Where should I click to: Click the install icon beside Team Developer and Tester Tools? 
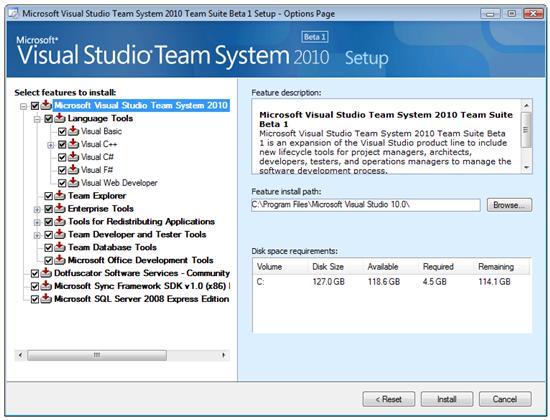point(60,234)
